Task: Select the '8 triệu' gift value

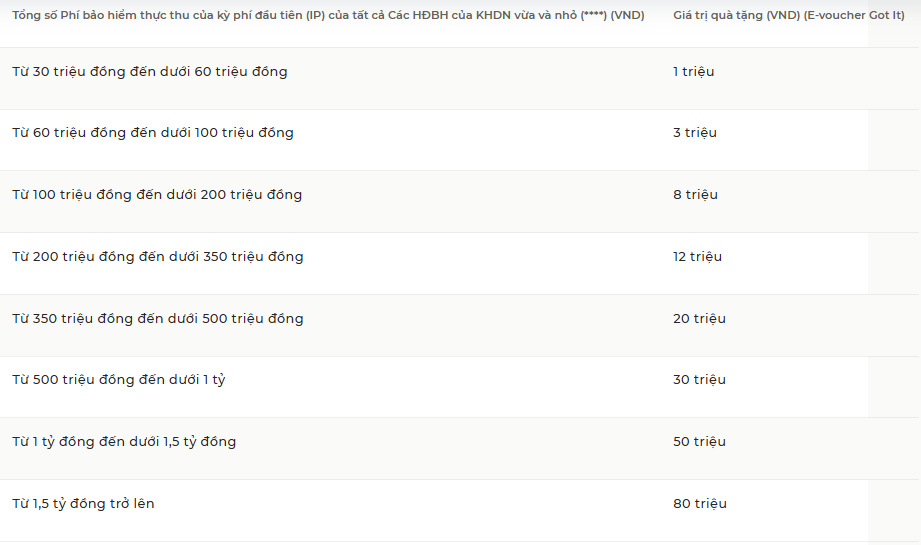Action: coord(695,195)
